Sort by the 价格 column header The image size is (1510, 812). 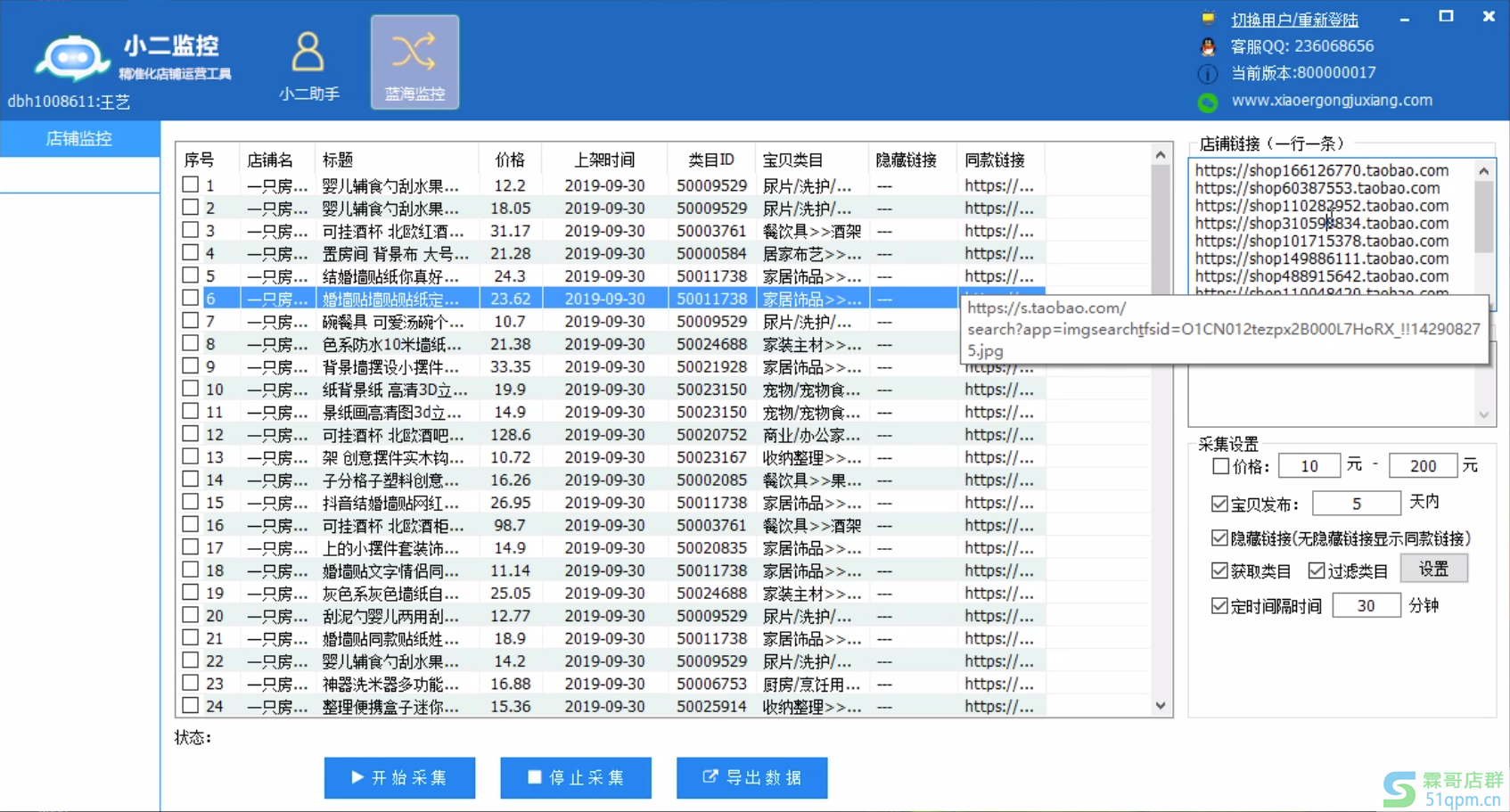510,160
